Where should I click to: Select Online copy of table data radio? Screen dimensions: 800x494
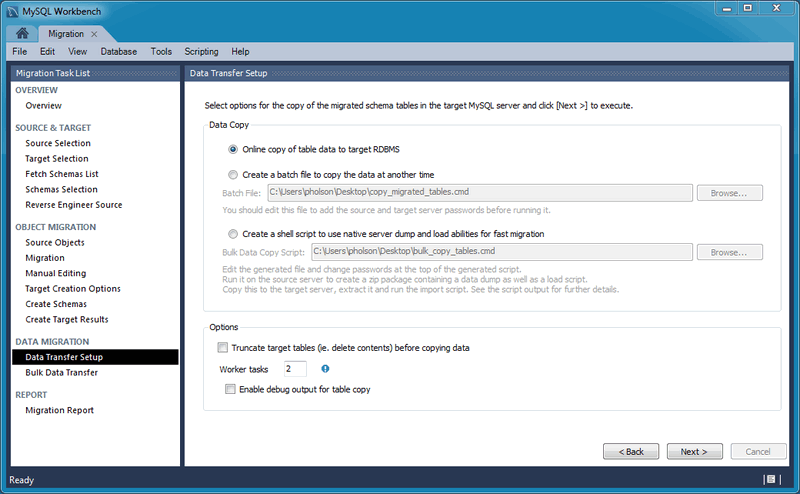tap(233, 149)
